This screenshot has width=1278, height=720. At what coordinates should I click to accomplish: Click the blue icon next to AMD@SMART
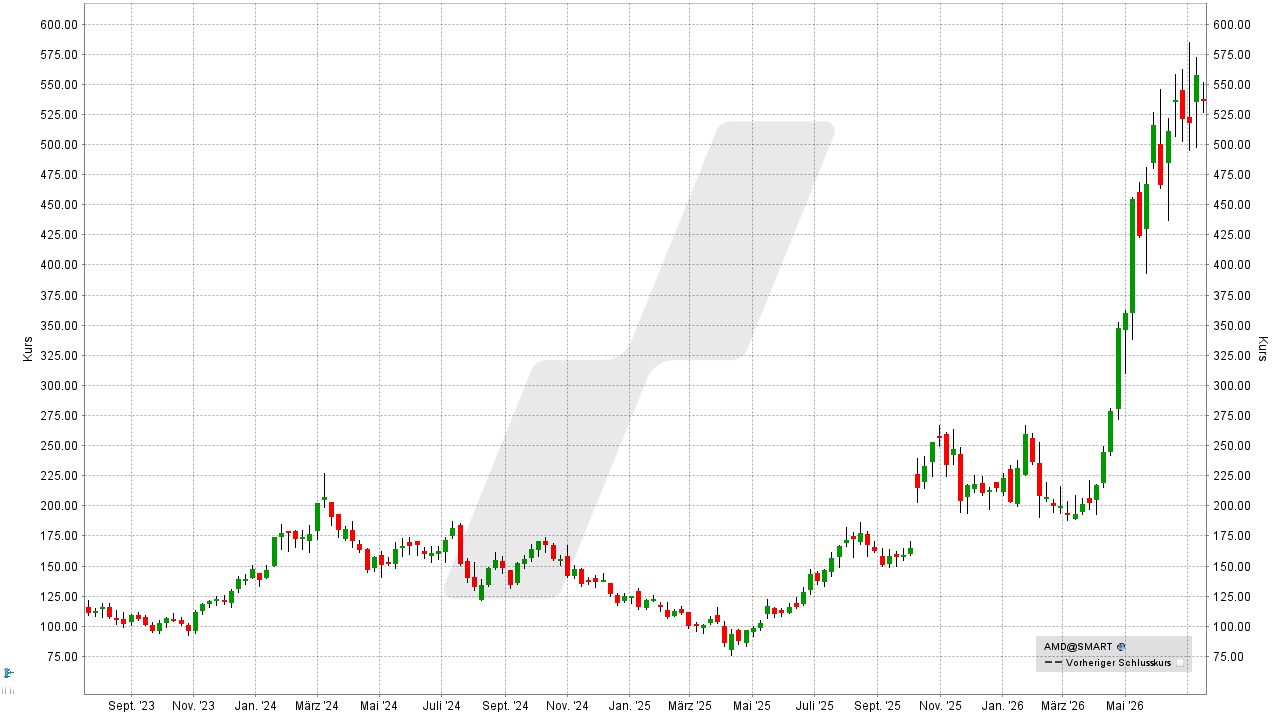(x=1122, y=647)
